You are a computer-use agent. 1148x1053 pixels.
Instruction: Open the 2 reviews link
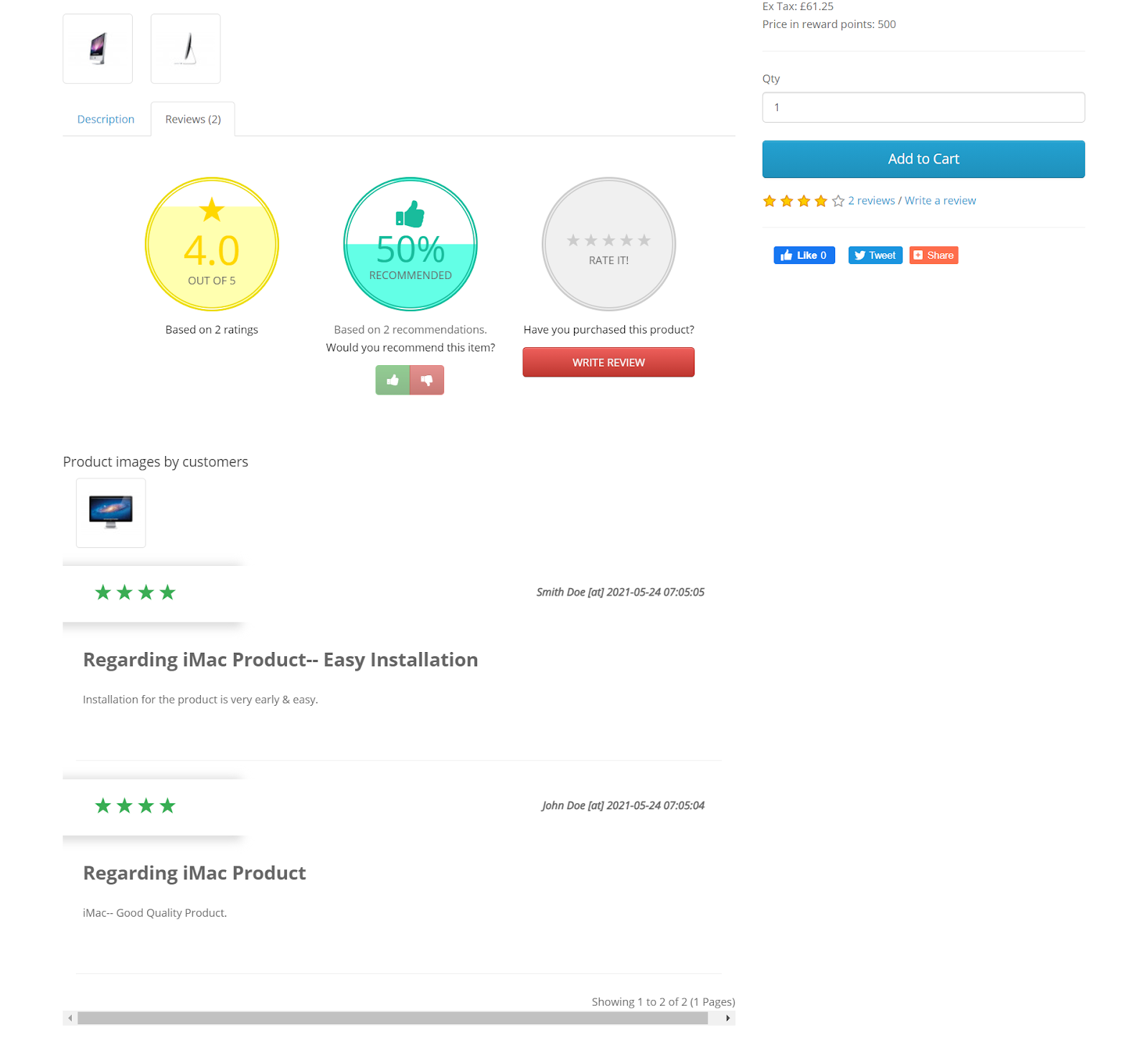tap(871, 200)
